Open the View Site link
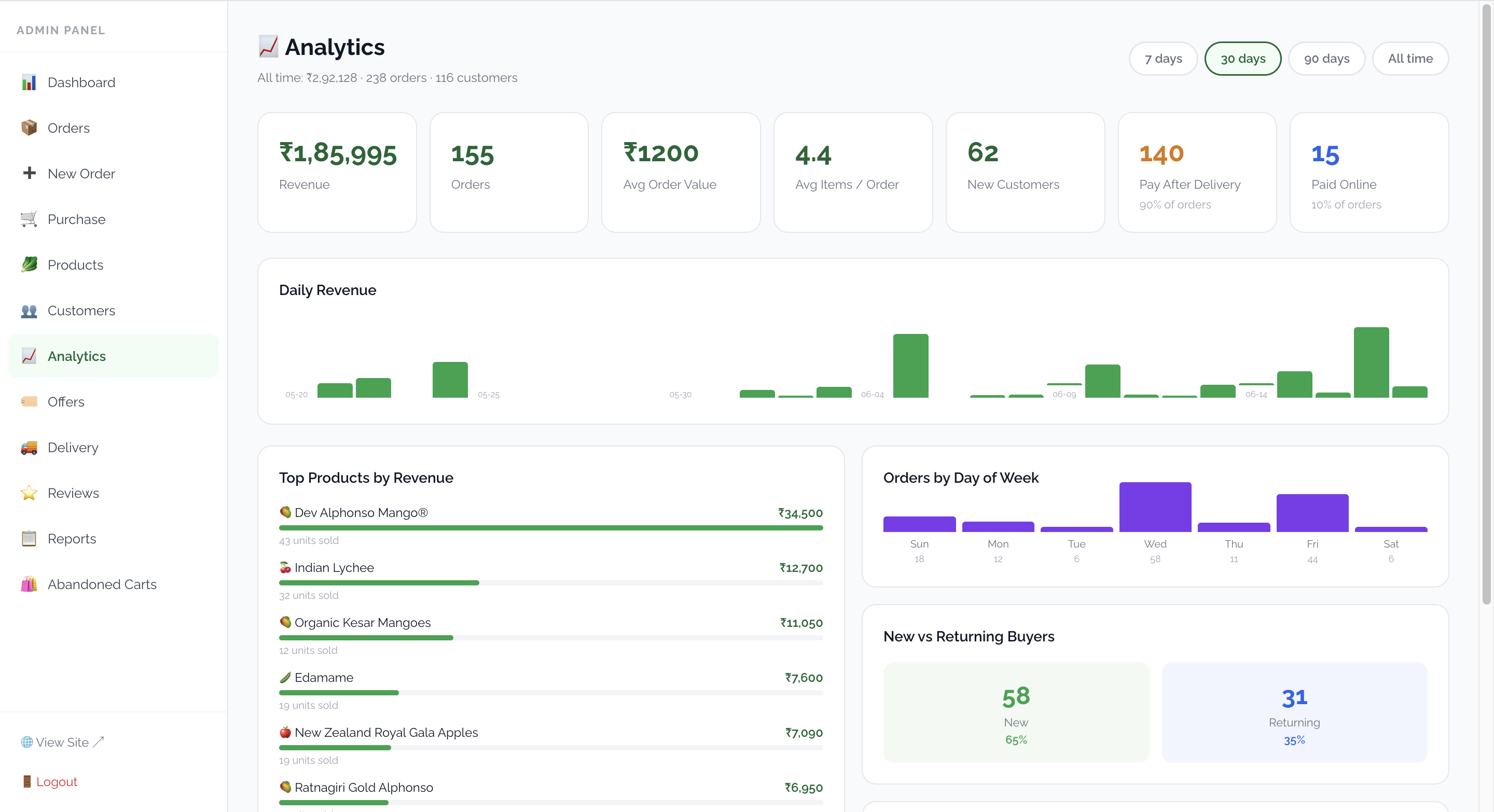The image size is (1494, 812). pyautogui.click(x=62, y=742)
